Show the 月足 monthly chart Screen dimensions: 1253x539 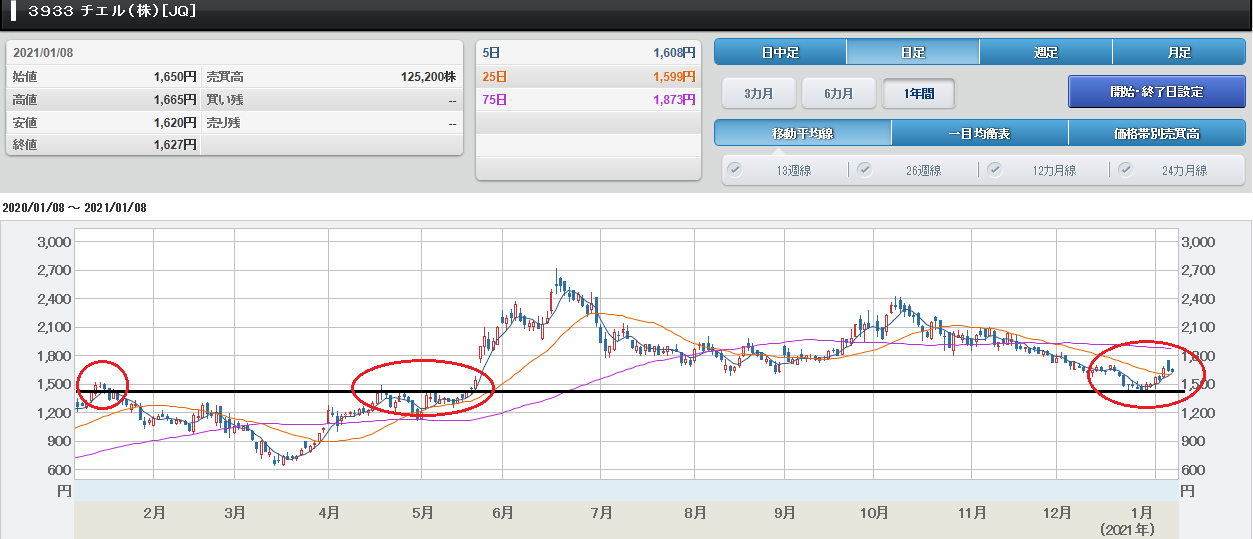1178,52
